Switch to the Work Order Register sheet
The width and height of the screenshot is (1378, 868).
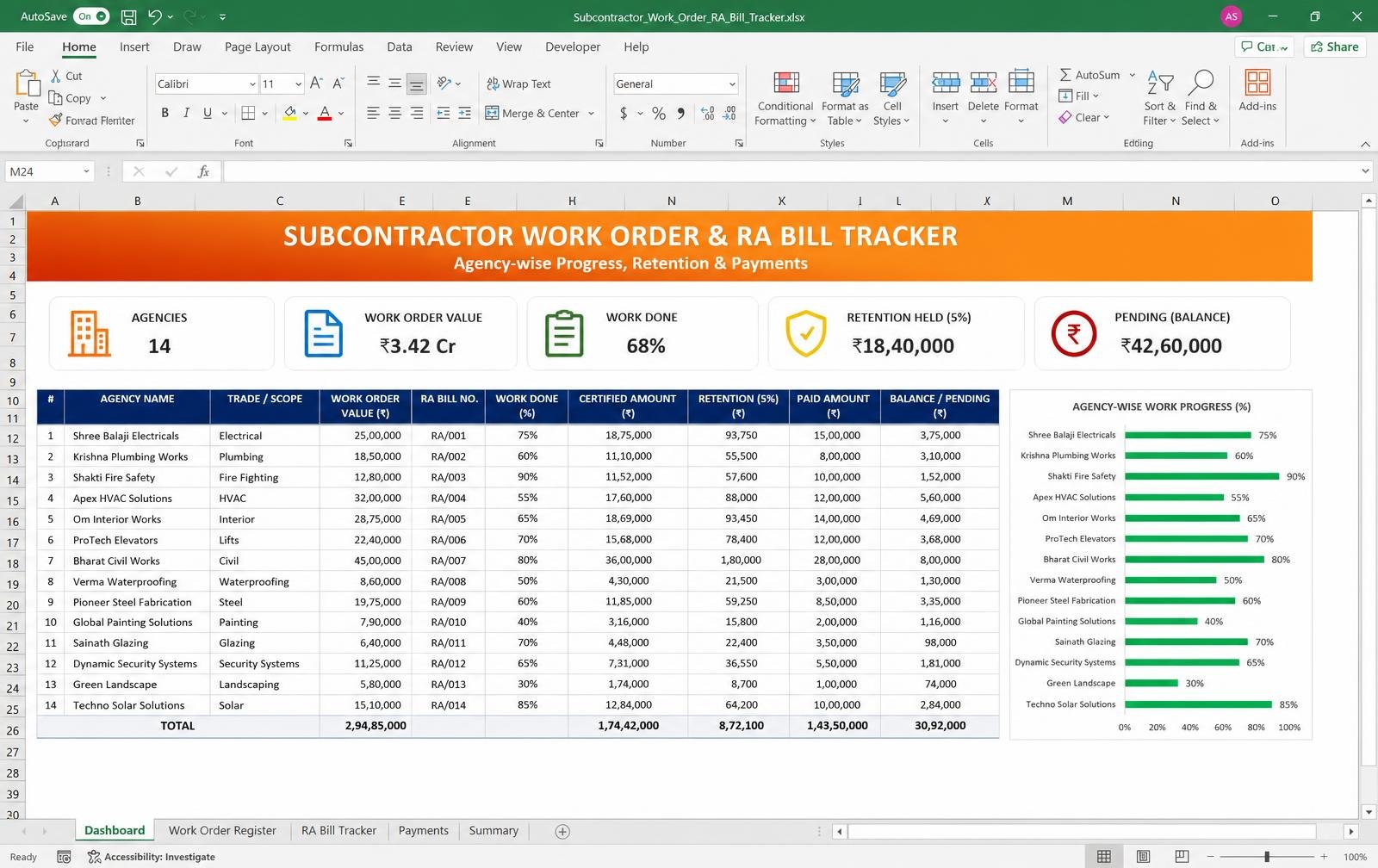222,830
